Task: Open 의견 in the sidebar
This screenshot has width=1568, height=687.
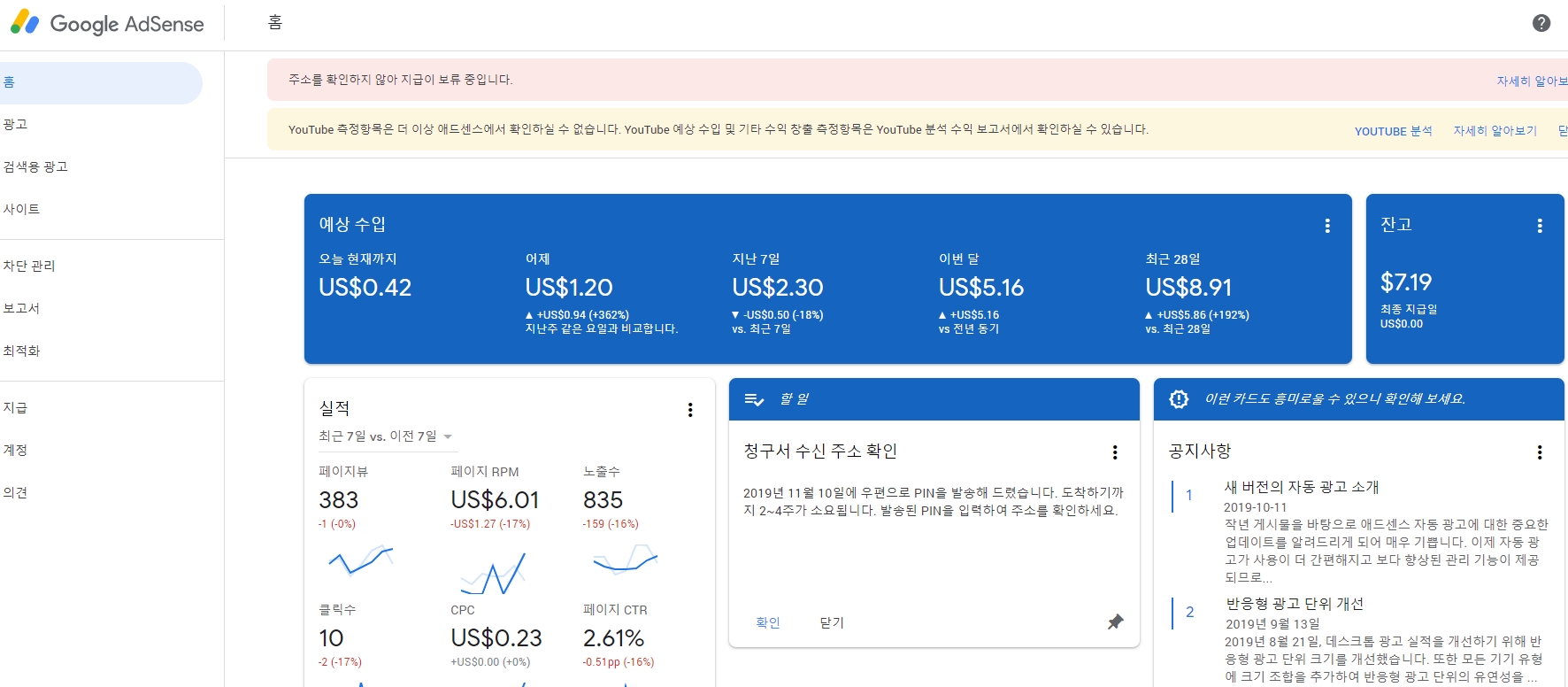Action: 15,493
